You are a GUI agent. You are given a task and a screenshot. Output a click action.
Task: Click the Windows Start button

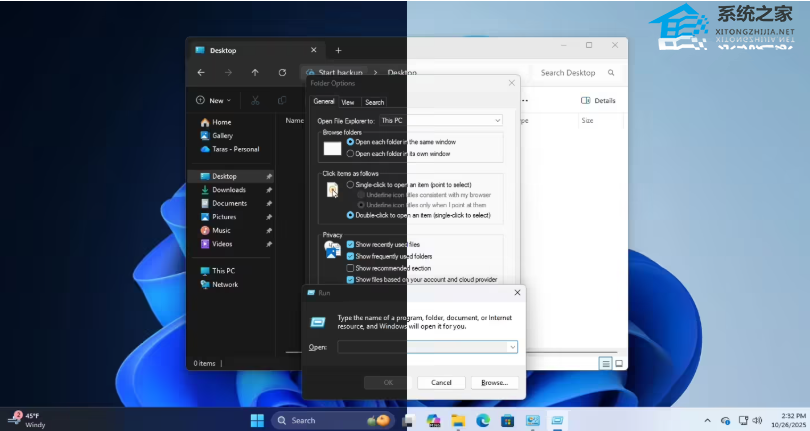click(x=257, y=420)
